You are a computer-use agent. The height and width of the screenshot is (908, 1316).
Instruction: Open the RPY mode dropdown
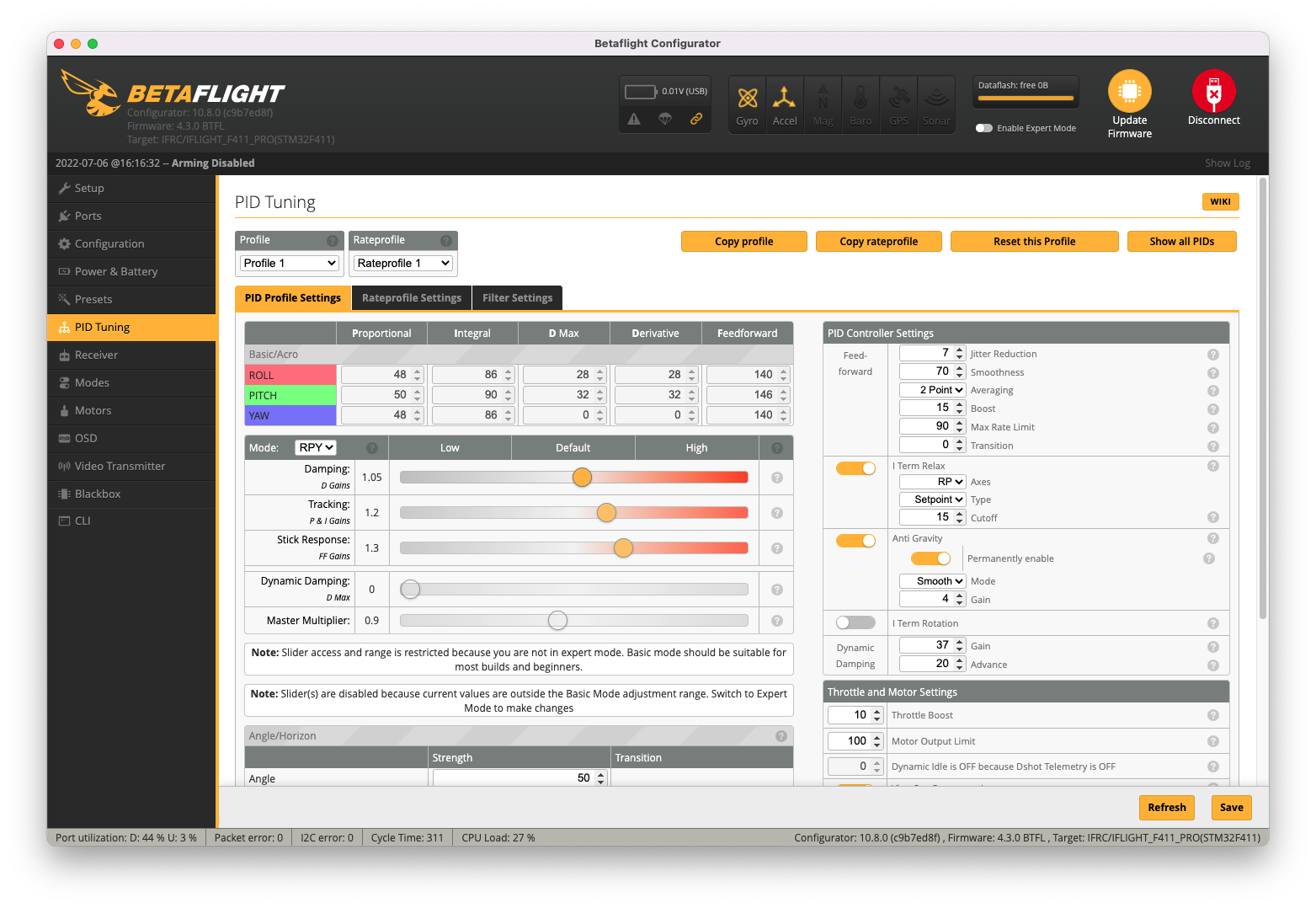[316, 447]
